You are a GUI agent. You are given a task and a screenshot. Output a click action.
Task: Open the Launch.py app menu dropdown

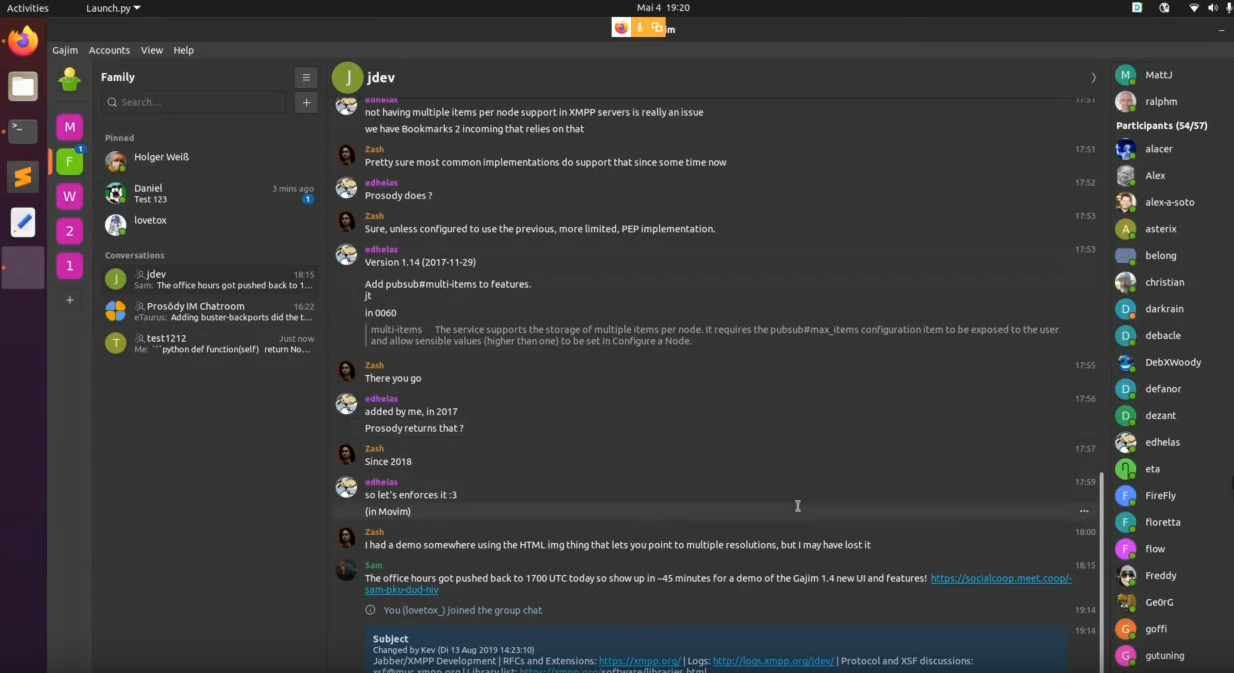pyautogui.click(x=113, y=8)
